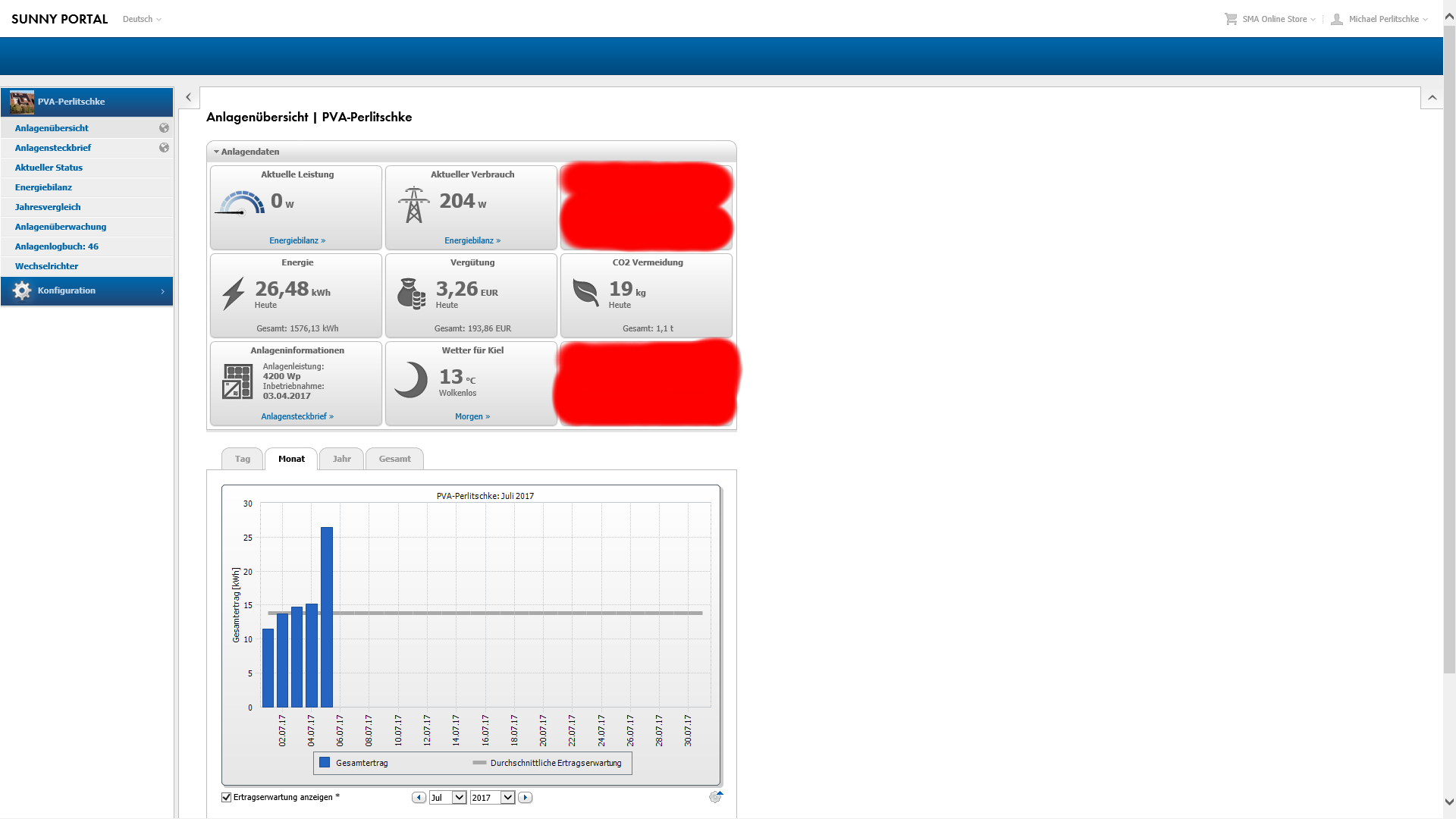Select the Monat tab
1456x819 pixels.
coord(291,459)
